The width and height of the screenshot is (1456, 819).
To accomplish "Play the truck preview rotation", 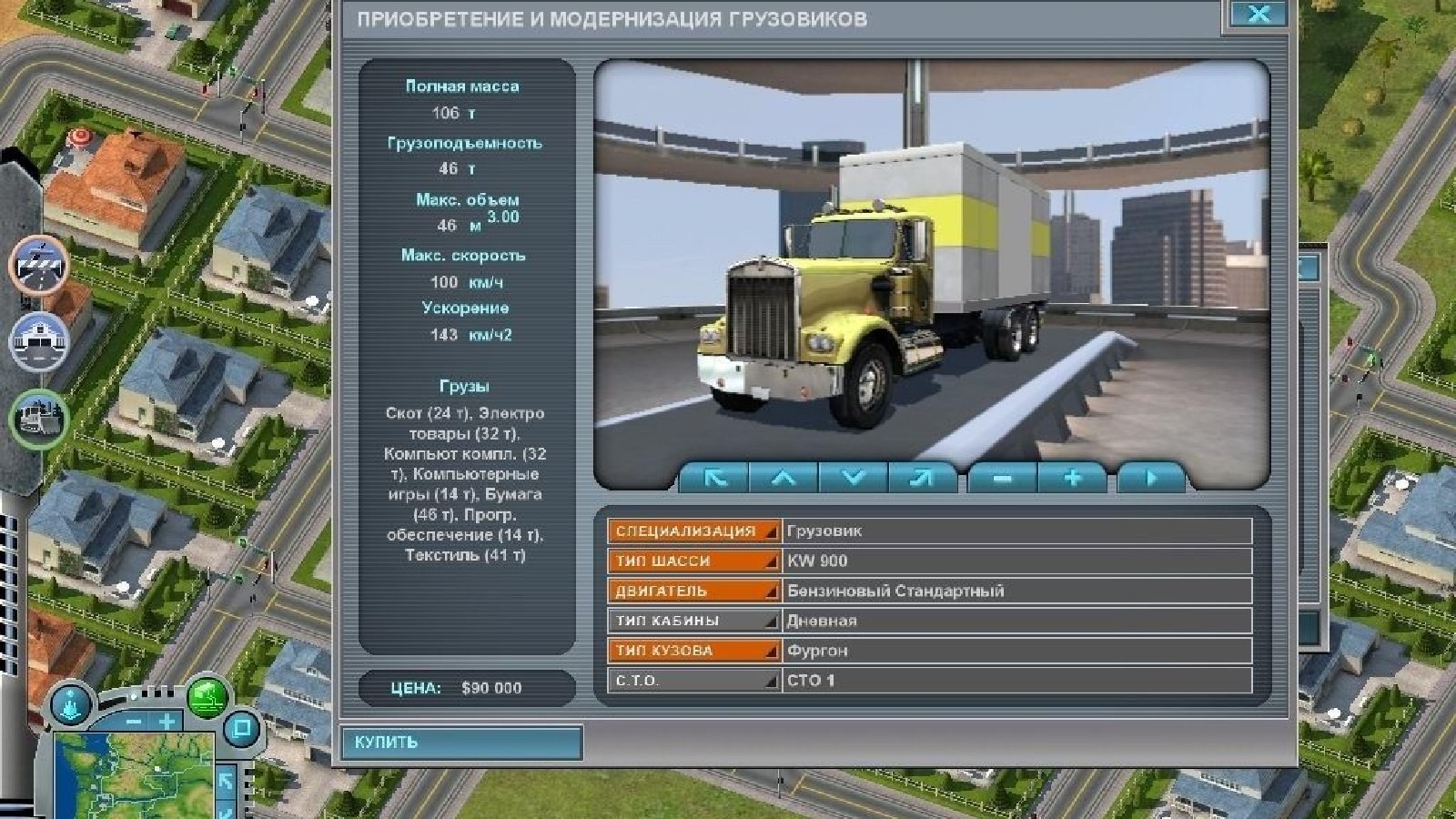I will pyautogui.click(x=1151, y=478).
